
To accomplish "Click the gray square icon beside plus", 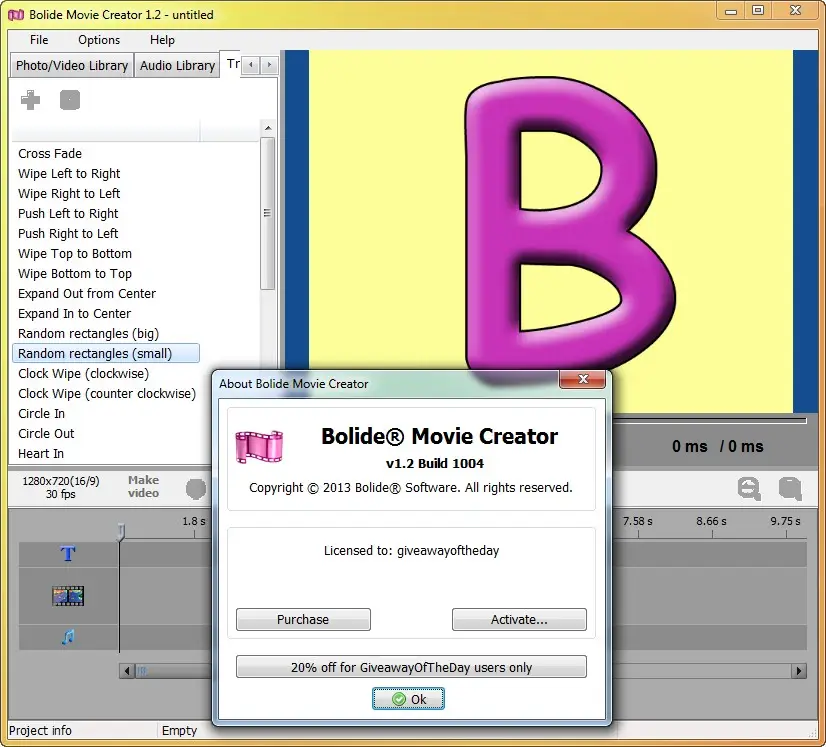I will (70, 100).
